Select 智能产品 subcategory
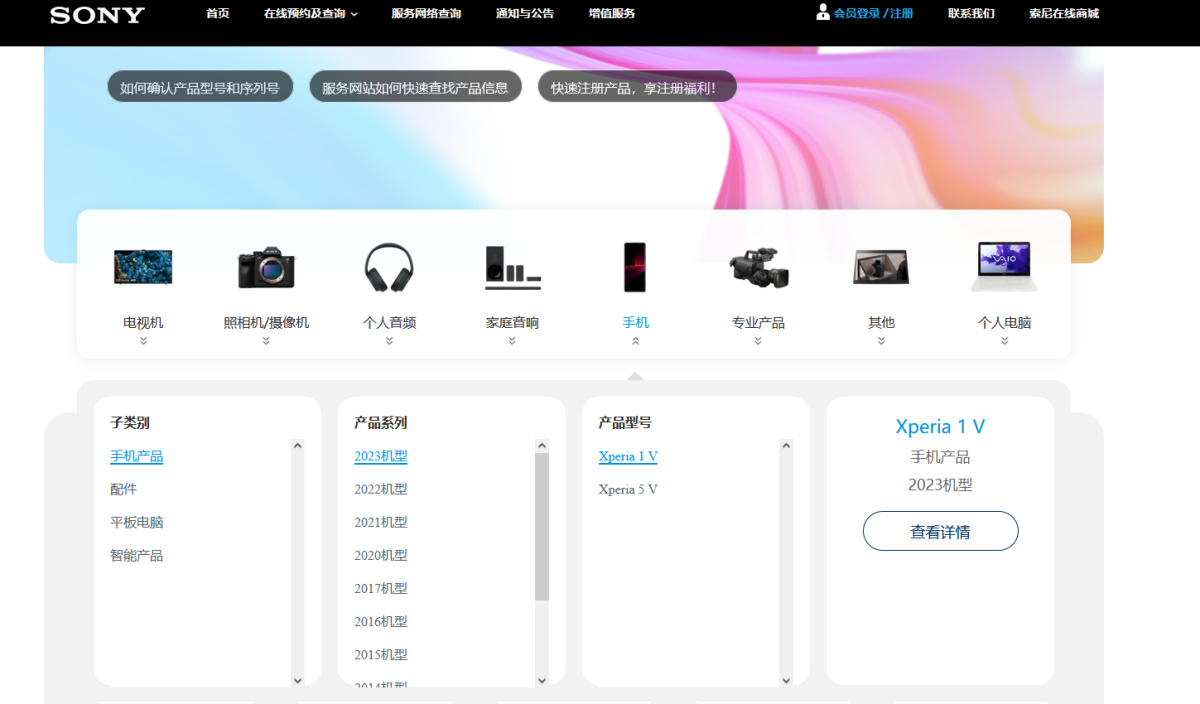The height and width of the screenshot is (704, 1200). pos(136,555)
